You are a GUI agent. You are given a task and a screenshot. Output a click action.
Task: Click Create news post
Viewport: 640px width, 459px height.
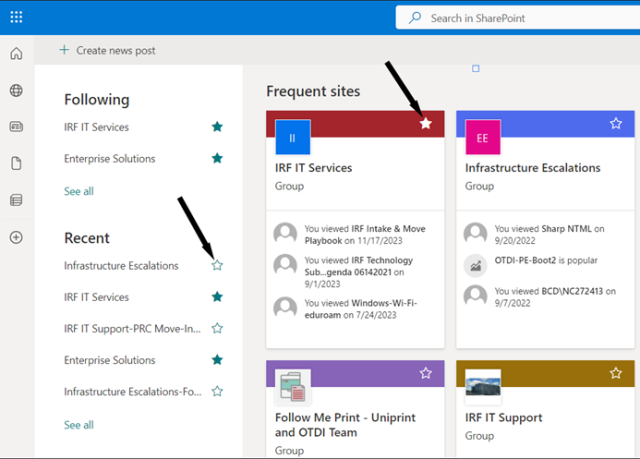tap(107, 50)
